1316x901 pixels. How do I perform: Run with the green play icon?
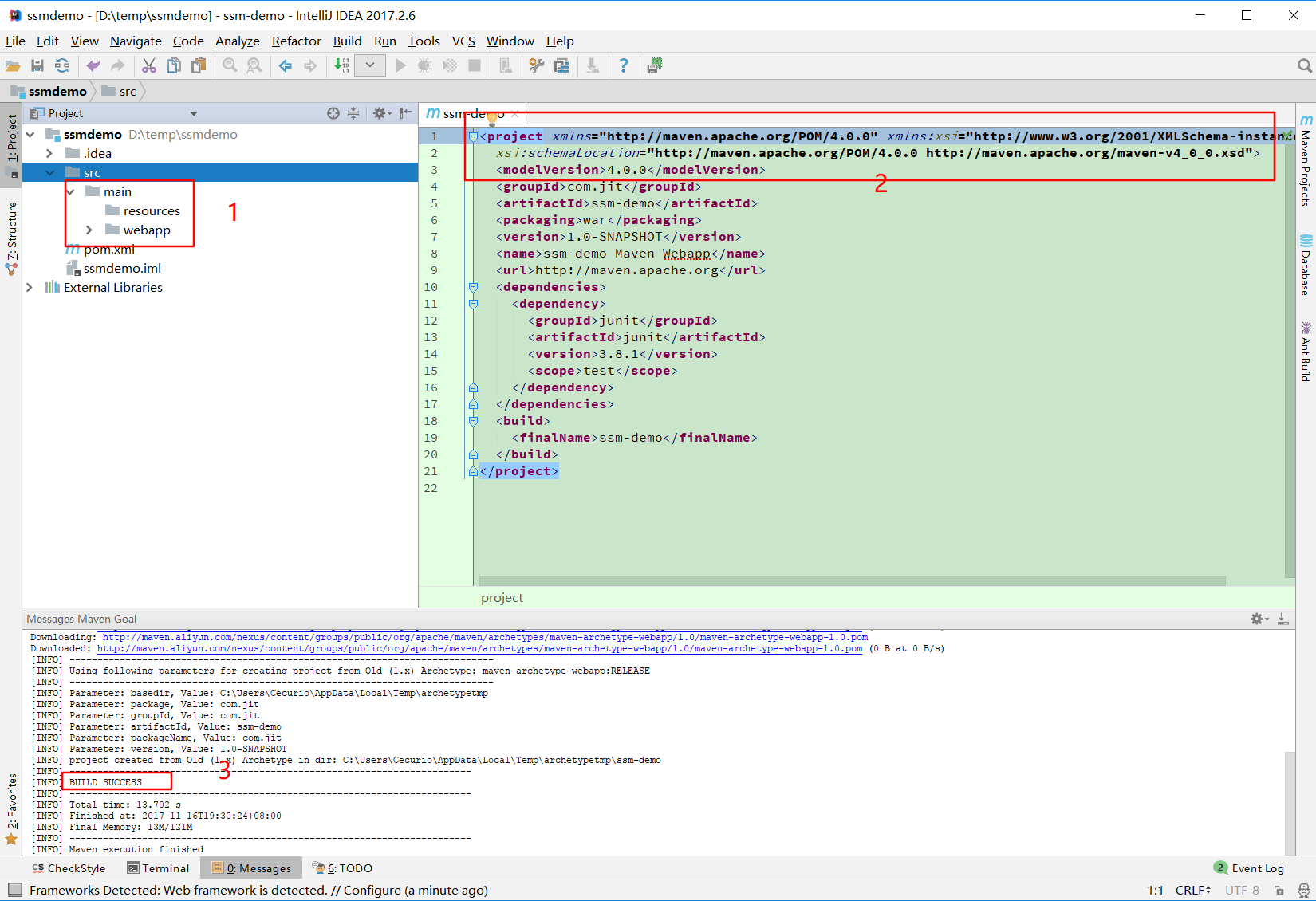(x=400, y=66)
